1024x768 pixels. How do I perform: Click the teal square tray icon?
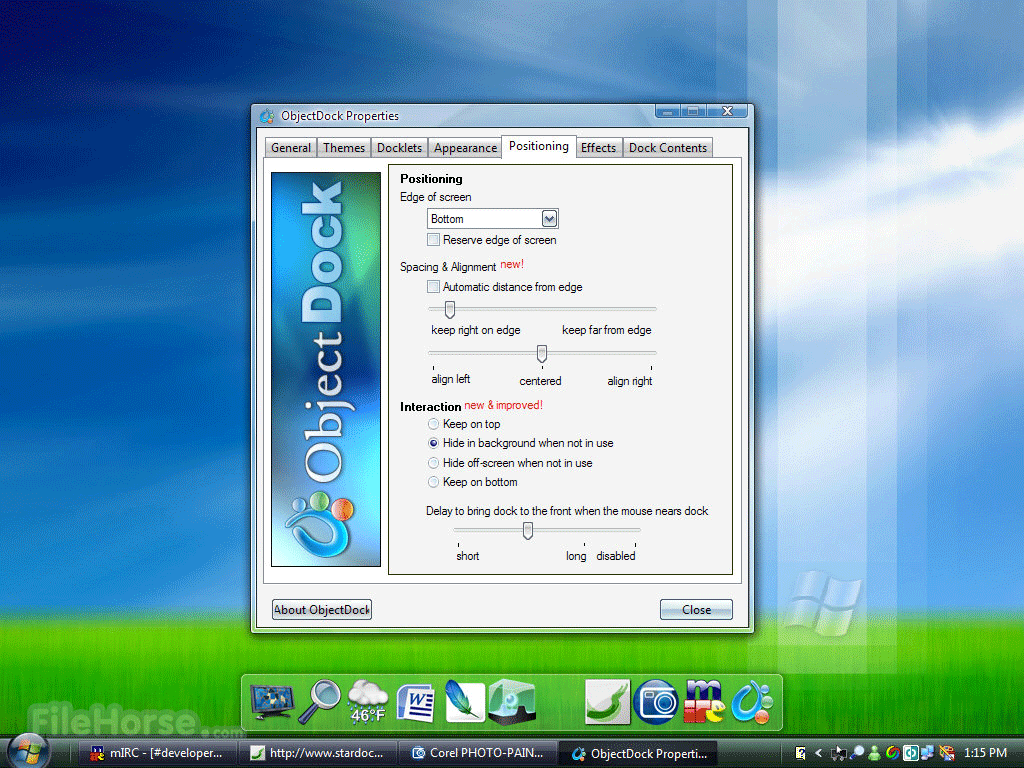click(x=910, y=753)
